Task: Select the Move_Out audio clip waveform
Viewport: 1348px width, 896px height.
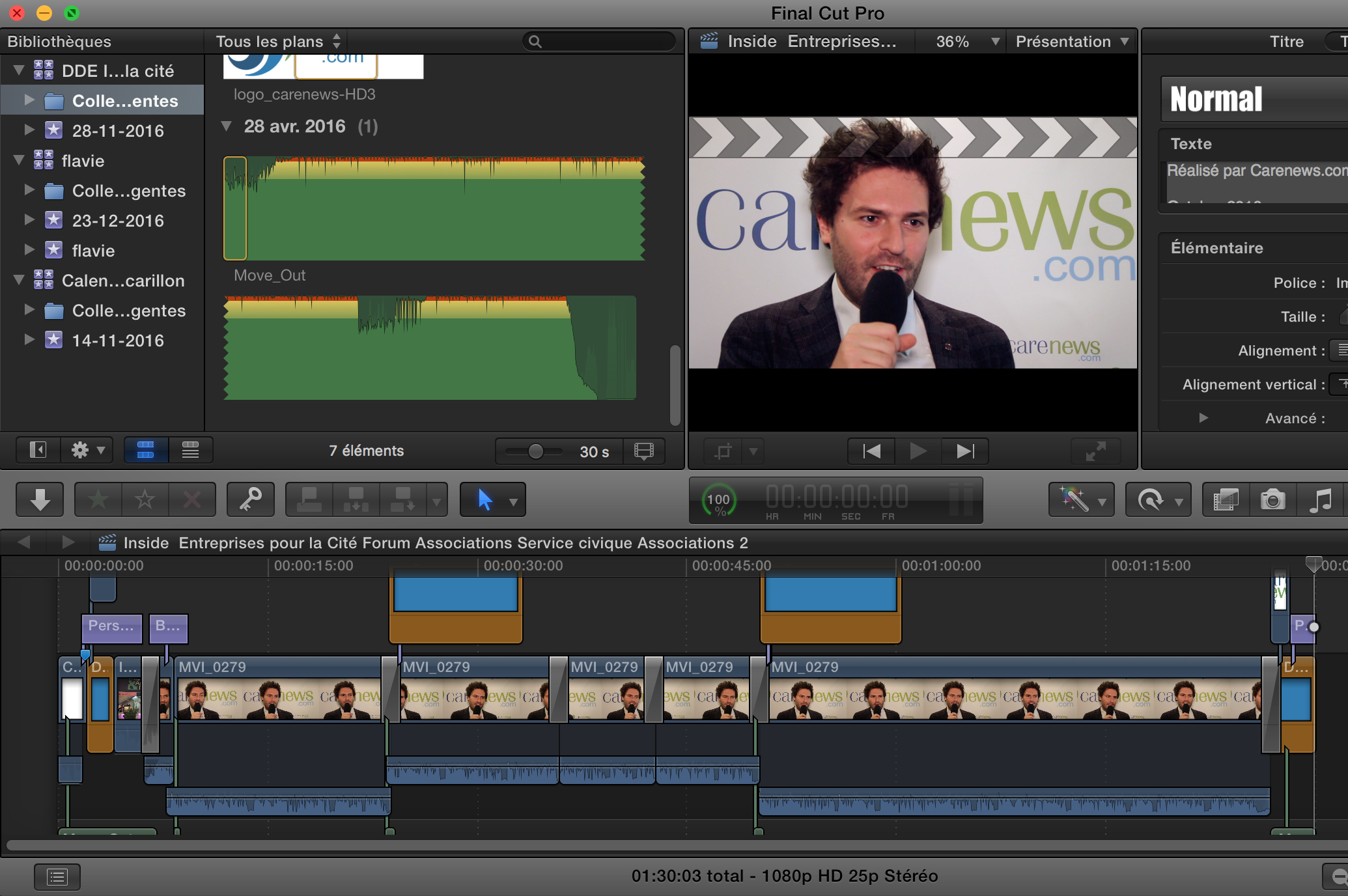Action: pos(434,208)
